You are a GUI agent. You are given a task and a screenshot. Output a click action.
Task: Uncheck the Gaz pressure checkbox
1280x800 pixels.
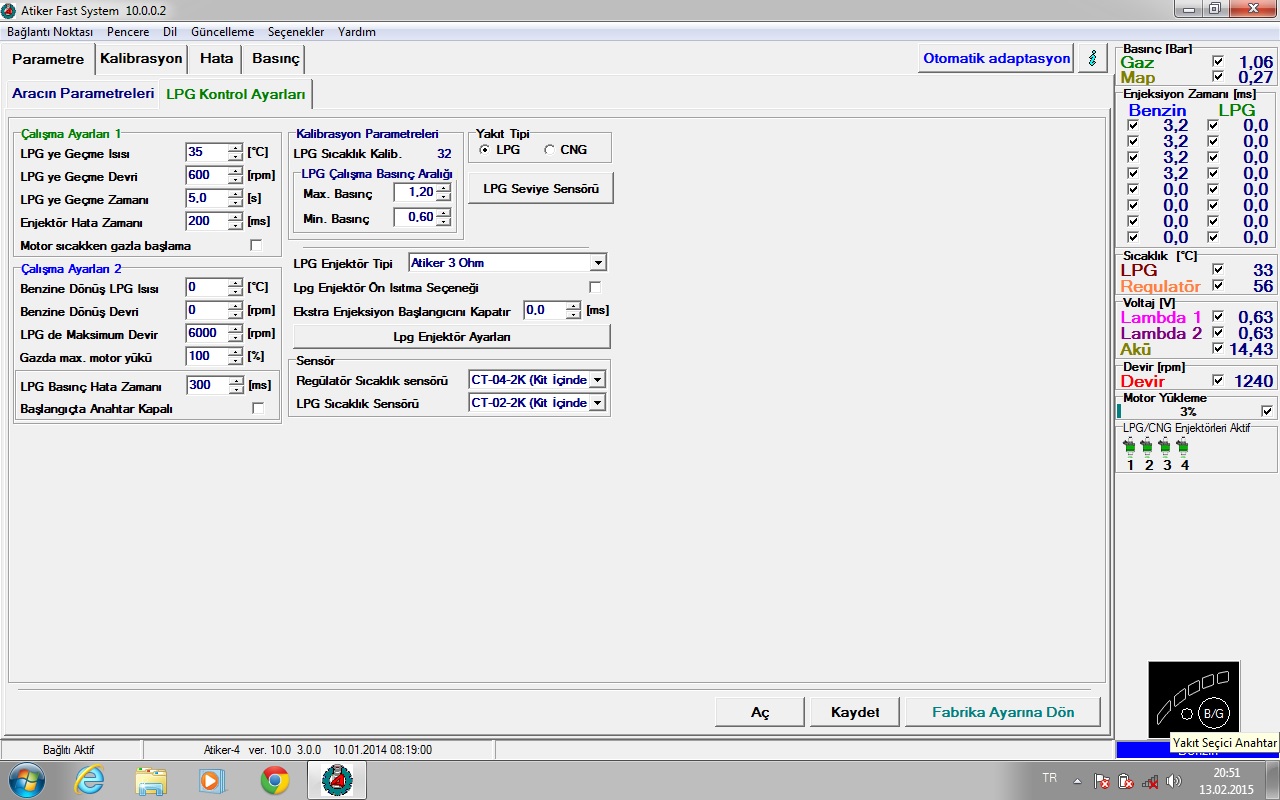tap(1217, 61)
